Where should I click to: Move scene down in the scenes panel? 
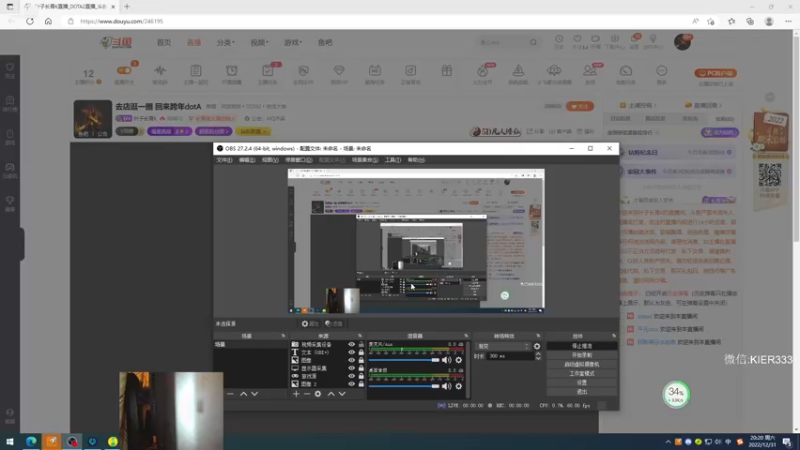255,394
